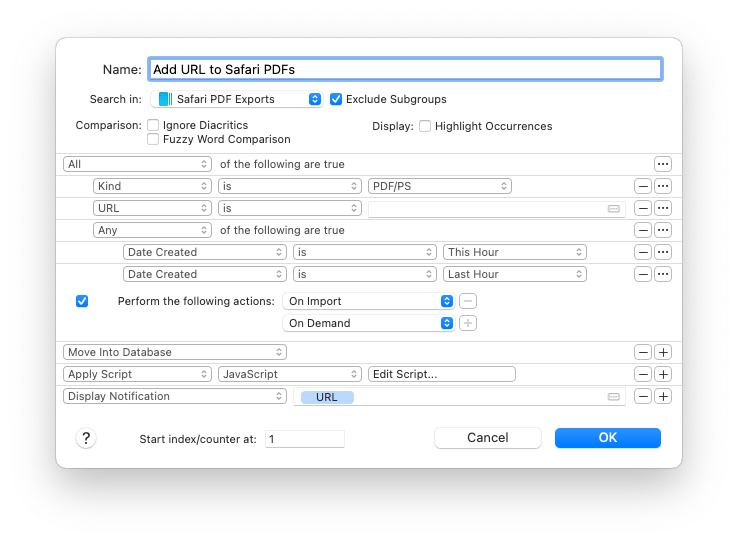Uncheck Perform the following actions checkbox
The width and height of the screenshot is (738, 542).
coord(82,301)
